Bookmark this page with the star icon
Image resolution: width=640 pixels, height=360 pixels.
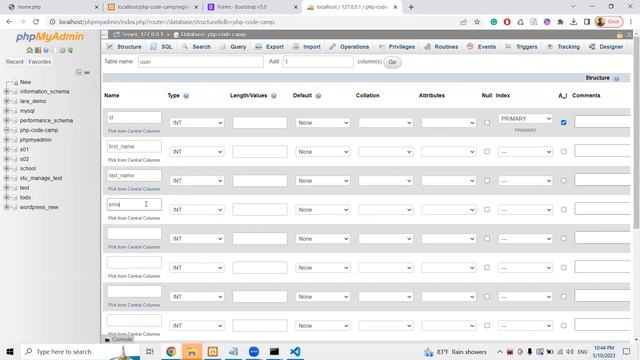click(x=477, y=22)
